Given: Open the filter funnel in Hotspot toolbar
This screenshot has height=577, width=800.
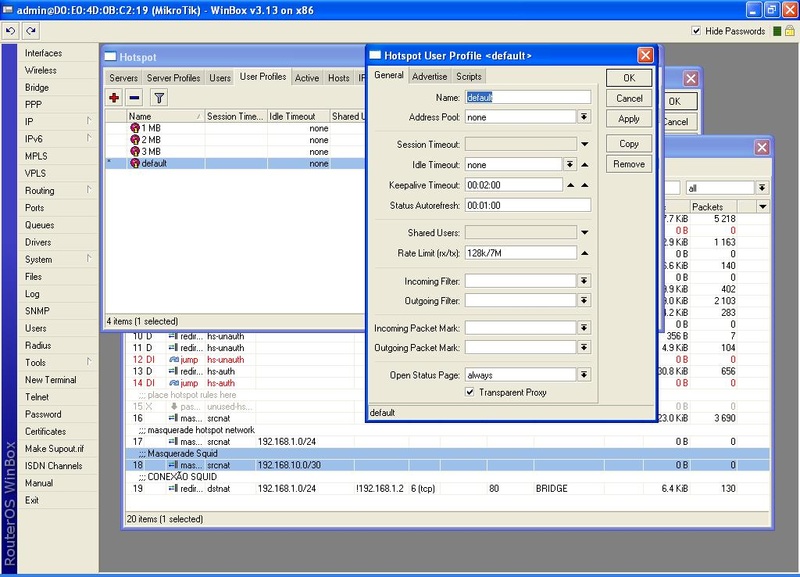Looking at the screenshot, I should 159,97.
